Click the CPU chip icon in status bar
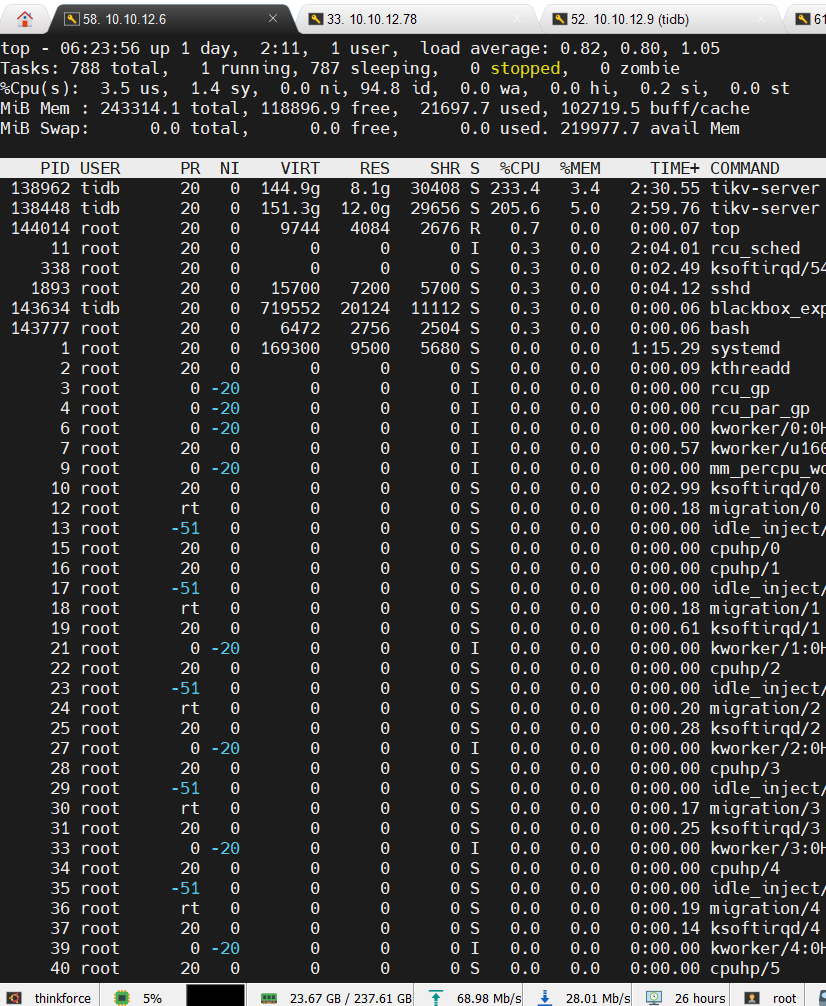Viewport: 826px width, 1006px height. tap(121, 998)
